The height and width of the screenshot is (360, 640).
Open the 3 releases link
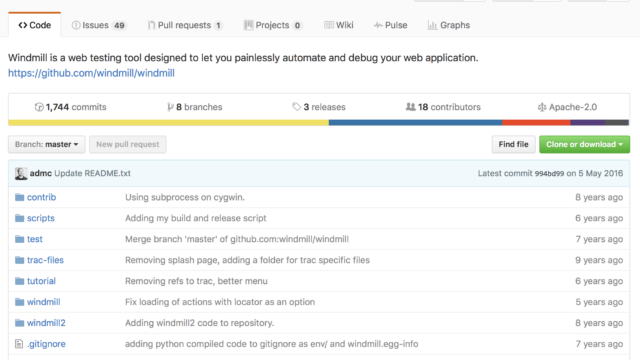[319, 107]
